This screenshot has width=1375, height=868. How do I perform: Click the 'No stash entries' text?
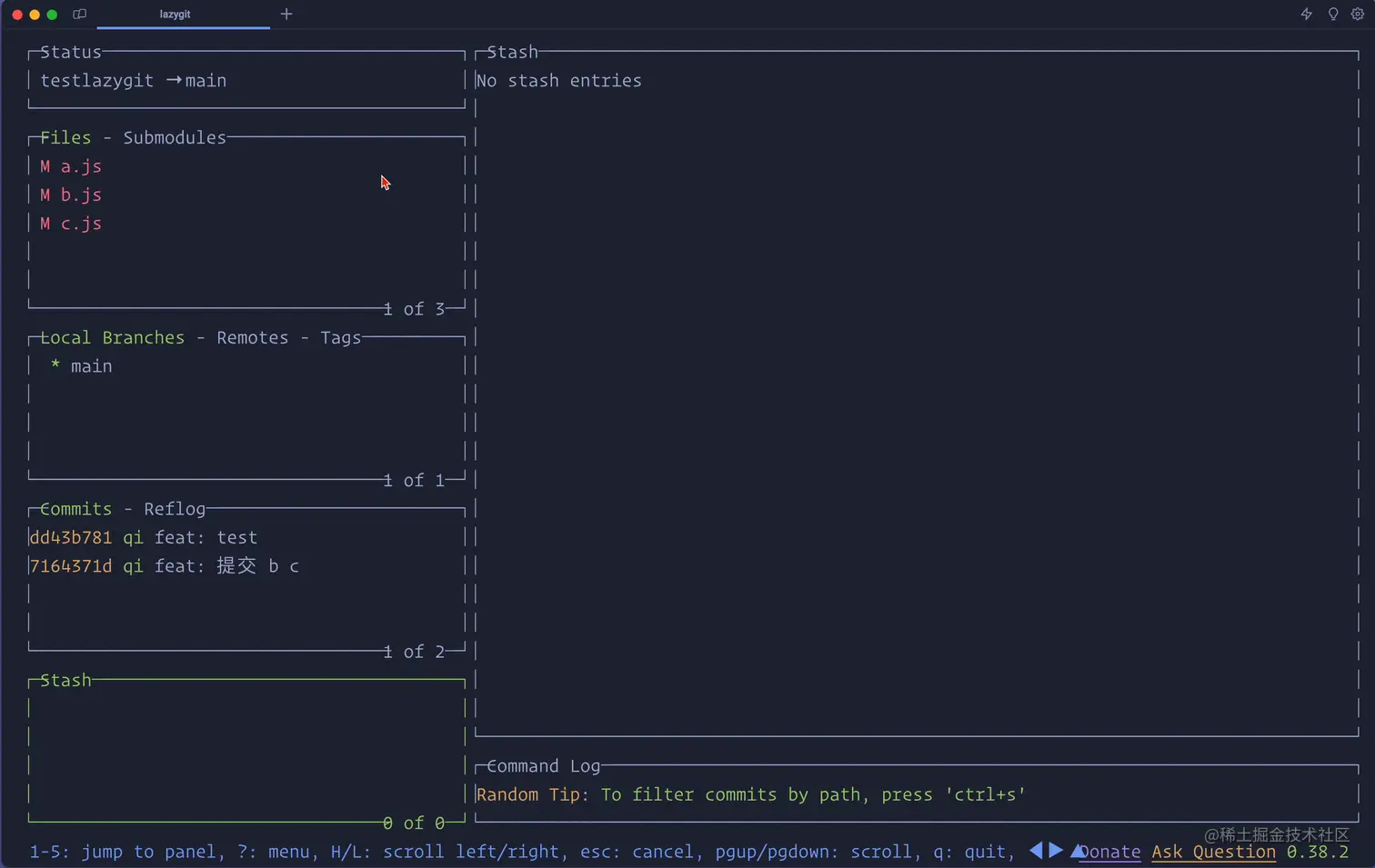coord(558,81)
